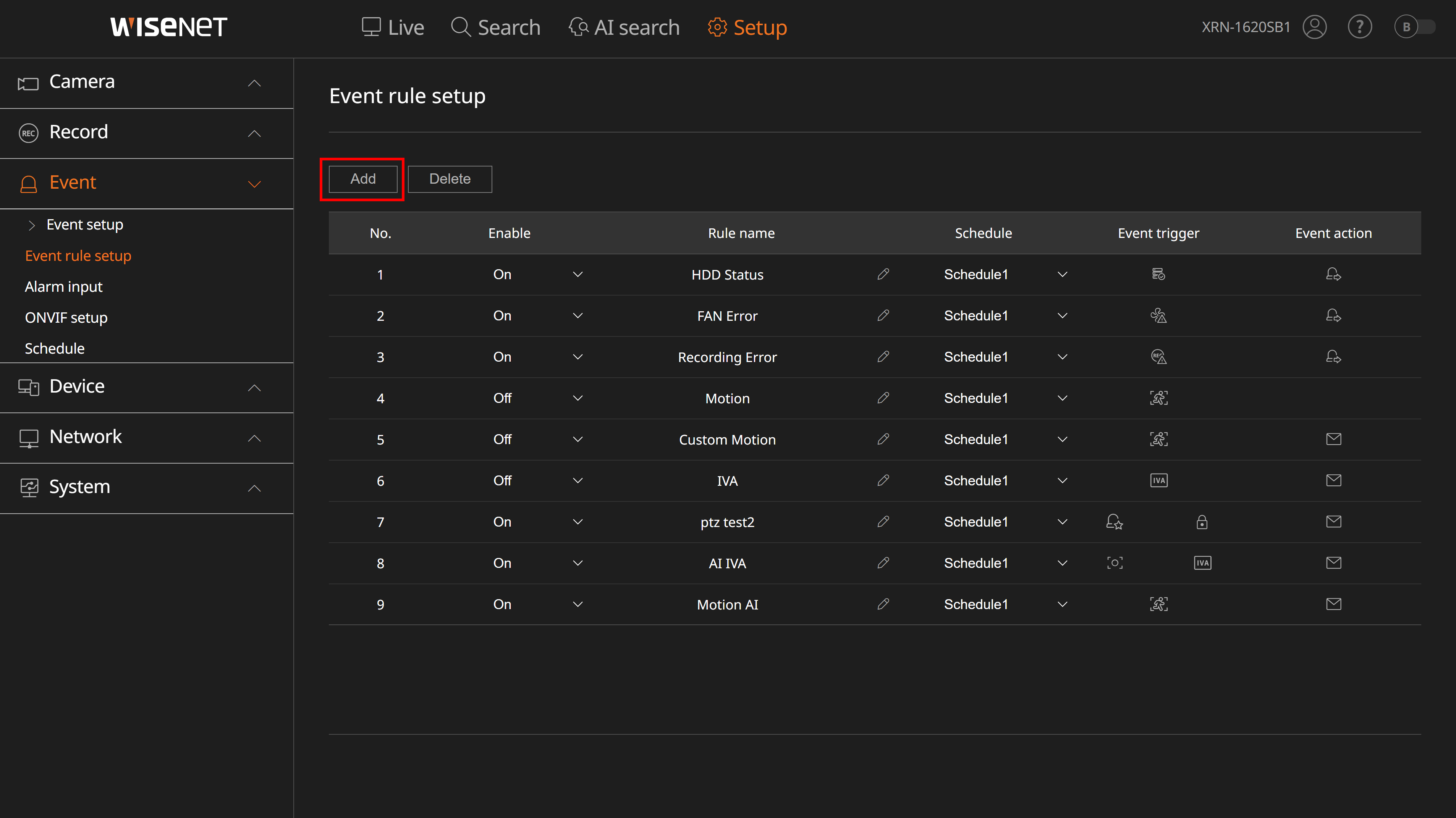The image size is (1456, 818).
Task: Edit the HDD Status rule name pencil
Action: 883,274
